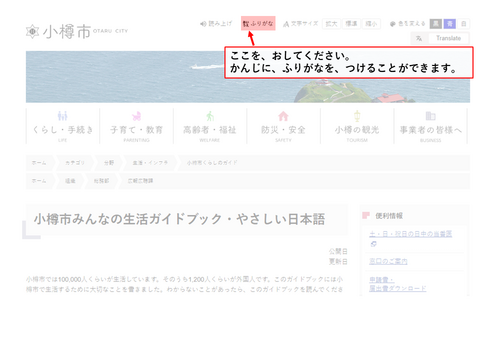Click the 小樽市 Otaru City logo
The height and width of the screenshot is (360, 480).
pos(77,31)
